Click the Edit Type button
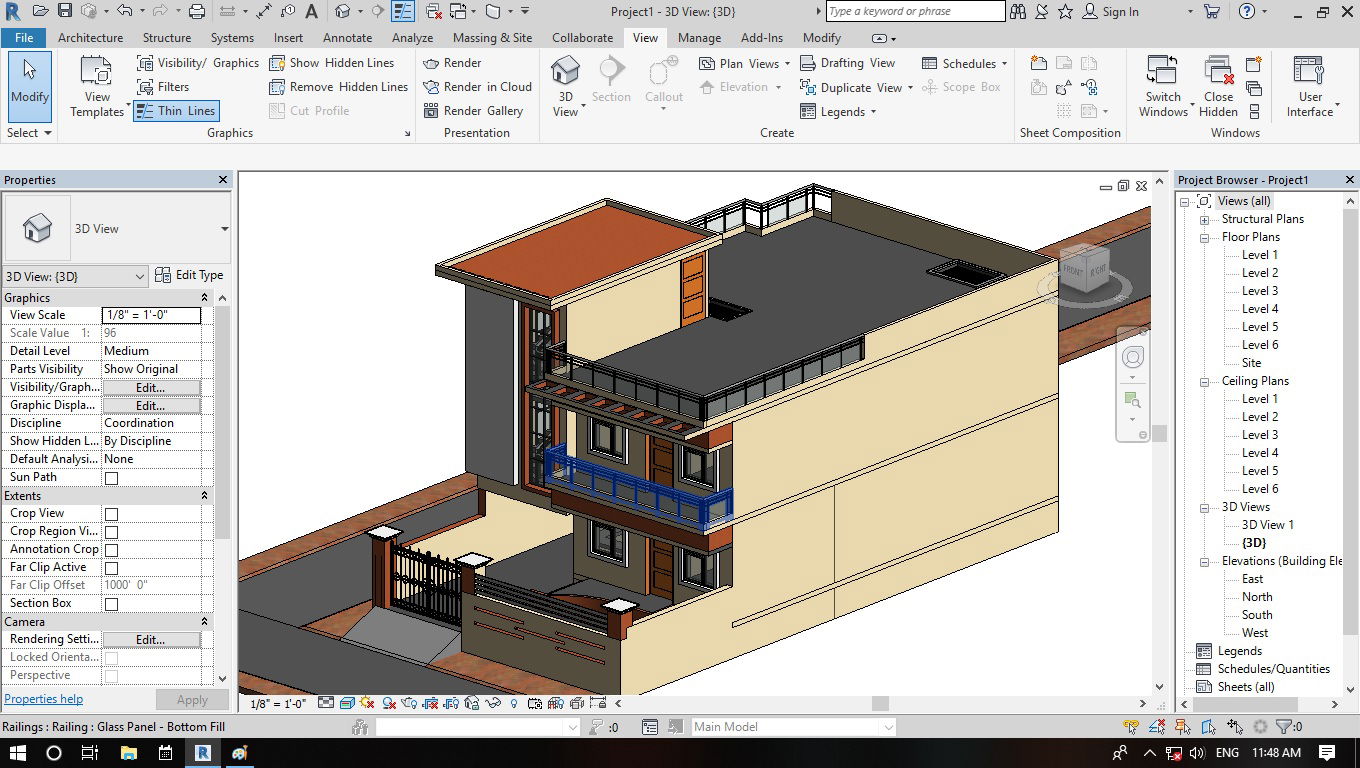Viewport: 1360px width, 768px height. pyautogui.click(x=190, y=275)
